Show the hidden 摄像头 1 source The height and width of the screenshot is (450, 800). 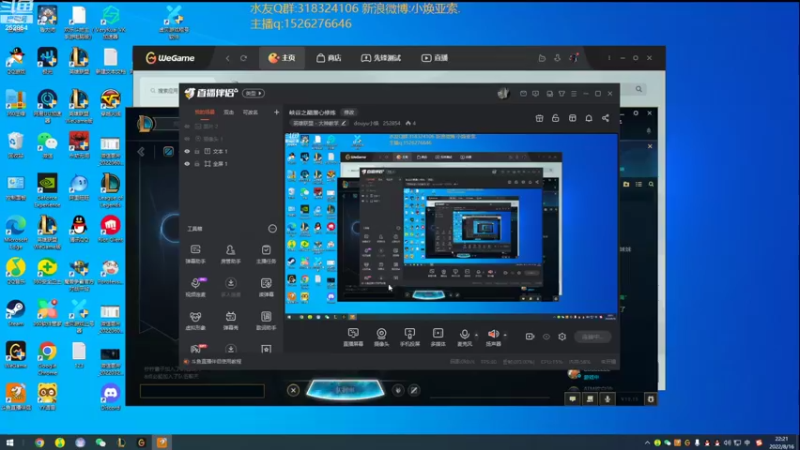click(x=187, y=139)
